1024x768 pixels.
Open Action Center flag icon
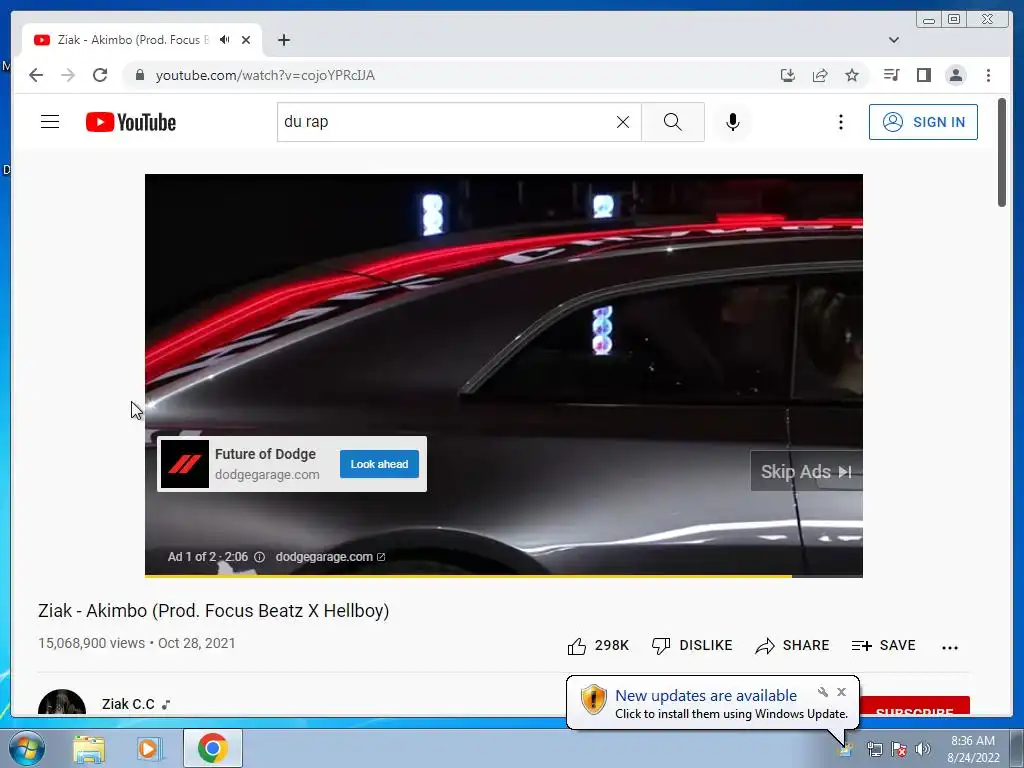[899, 749]
